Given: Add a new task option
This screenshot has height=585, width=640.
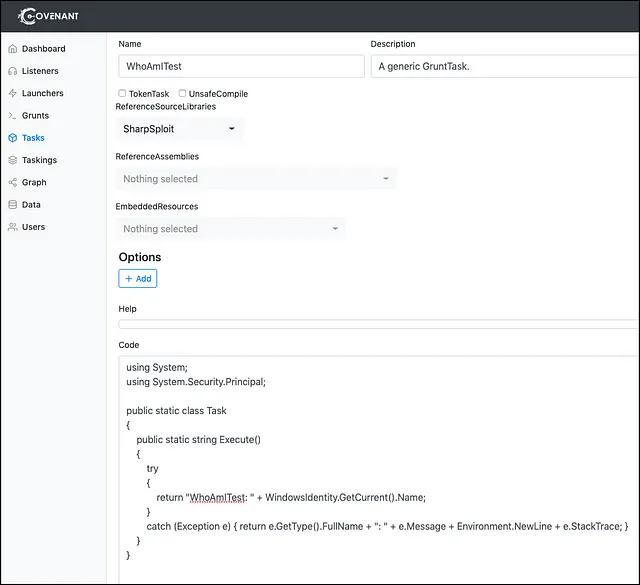Looking at the screenshot, I should pos(138,278).
